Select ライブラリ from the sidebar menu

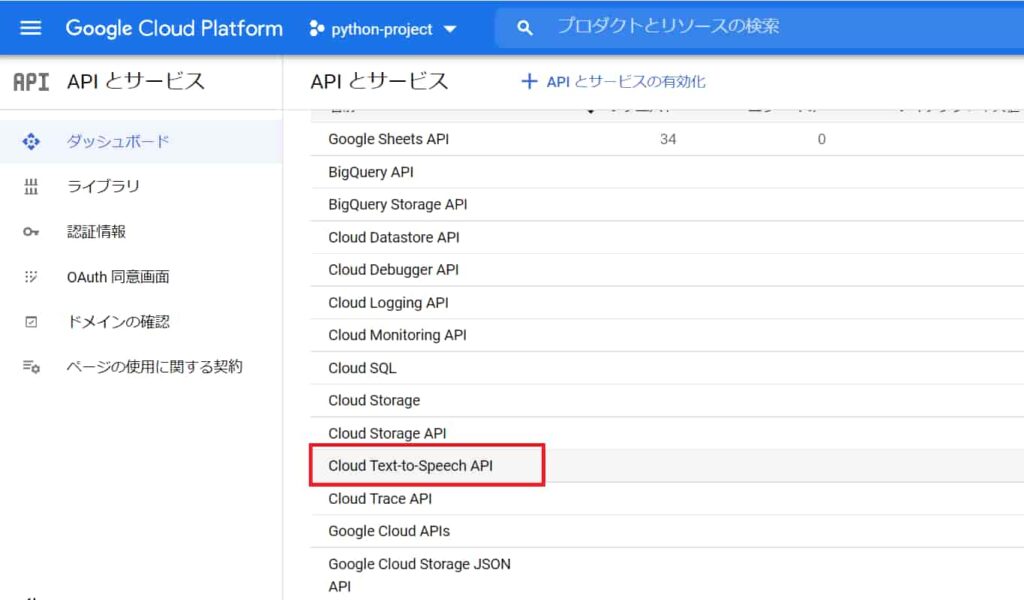(x=104, y=186)
